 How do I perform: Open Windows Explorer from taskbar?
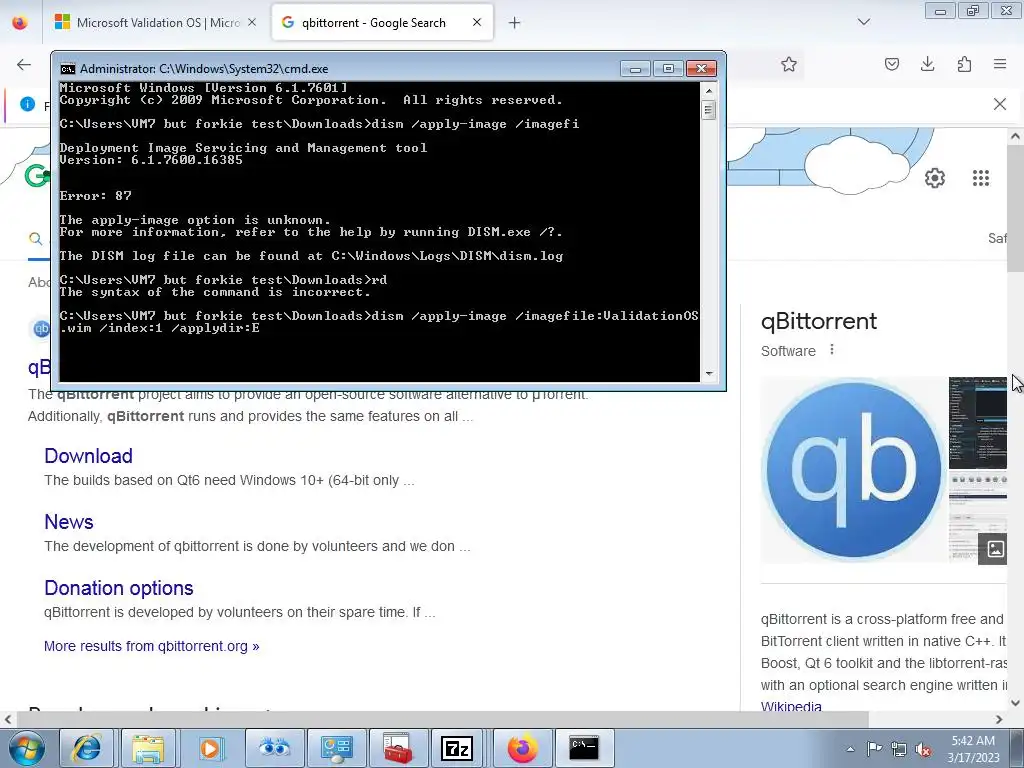point(149,748)
